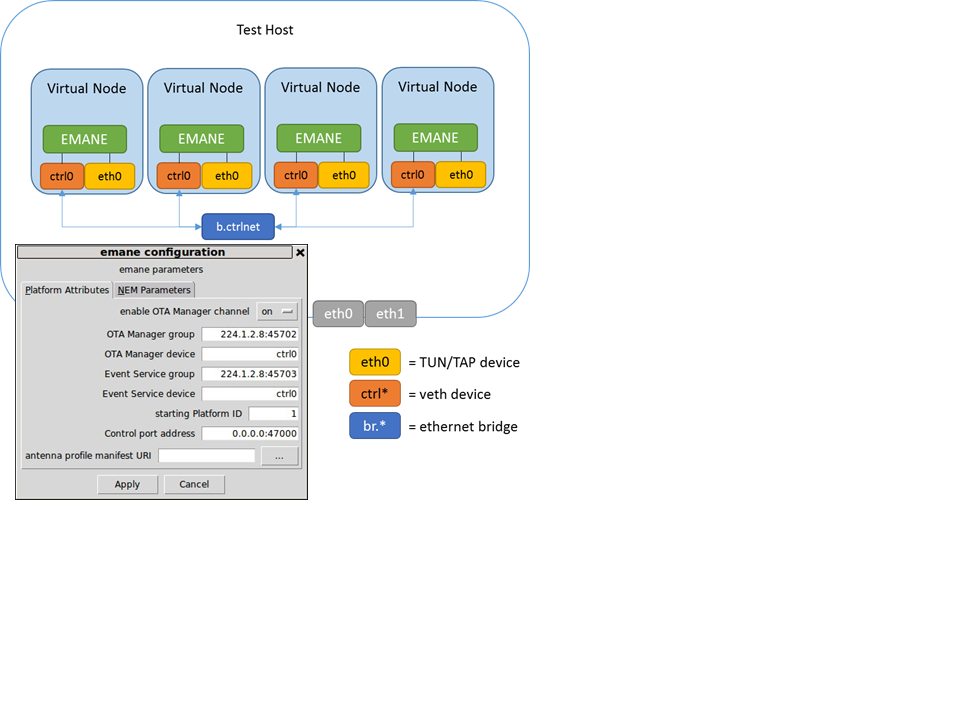Screen dimensions: 960x720
Task: Click the blue br.* legend swatch
Action: (374, 426)
